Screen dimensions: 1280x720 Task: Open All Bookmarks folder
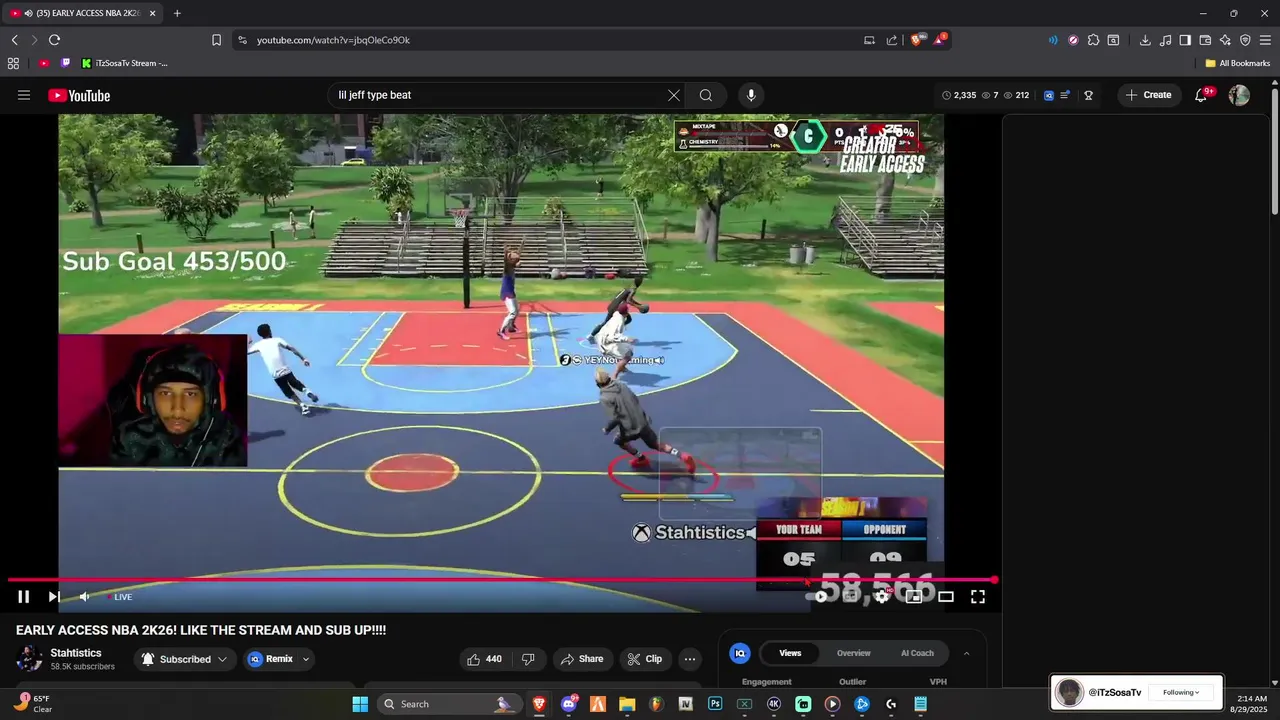[x=1237, y=63]
